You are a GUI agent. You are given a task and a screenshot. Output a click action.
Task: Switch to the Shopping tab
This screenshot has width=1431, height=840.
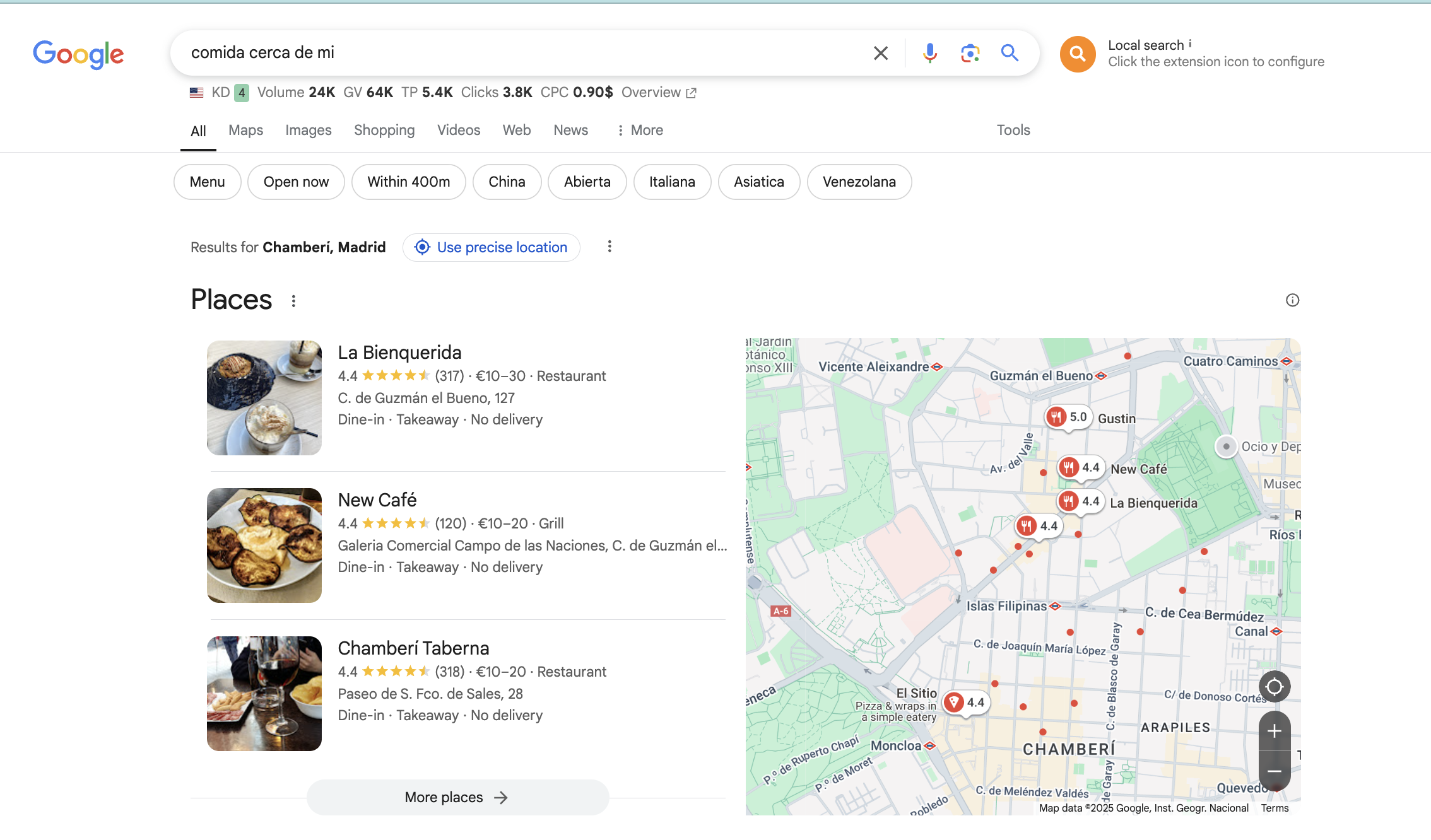pyautogui.click(x=384, y=130)
